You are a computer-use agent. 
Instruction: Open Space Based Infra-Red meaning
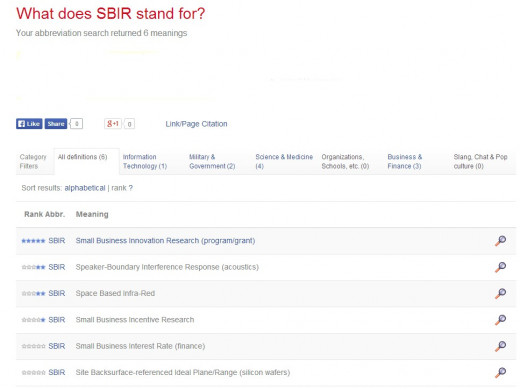pyautogui.click(x=115, y=293)
